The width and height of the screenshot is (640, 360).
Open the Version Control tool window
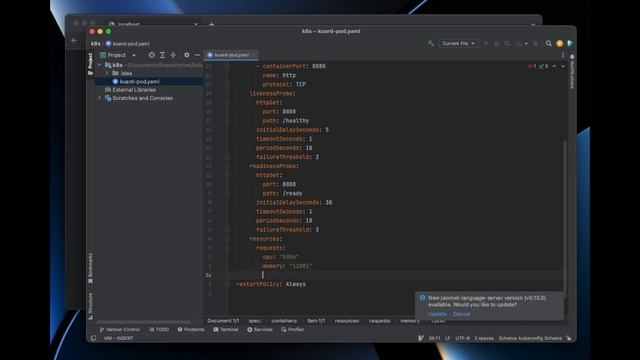pyautogui.click(x=119, y=329)
